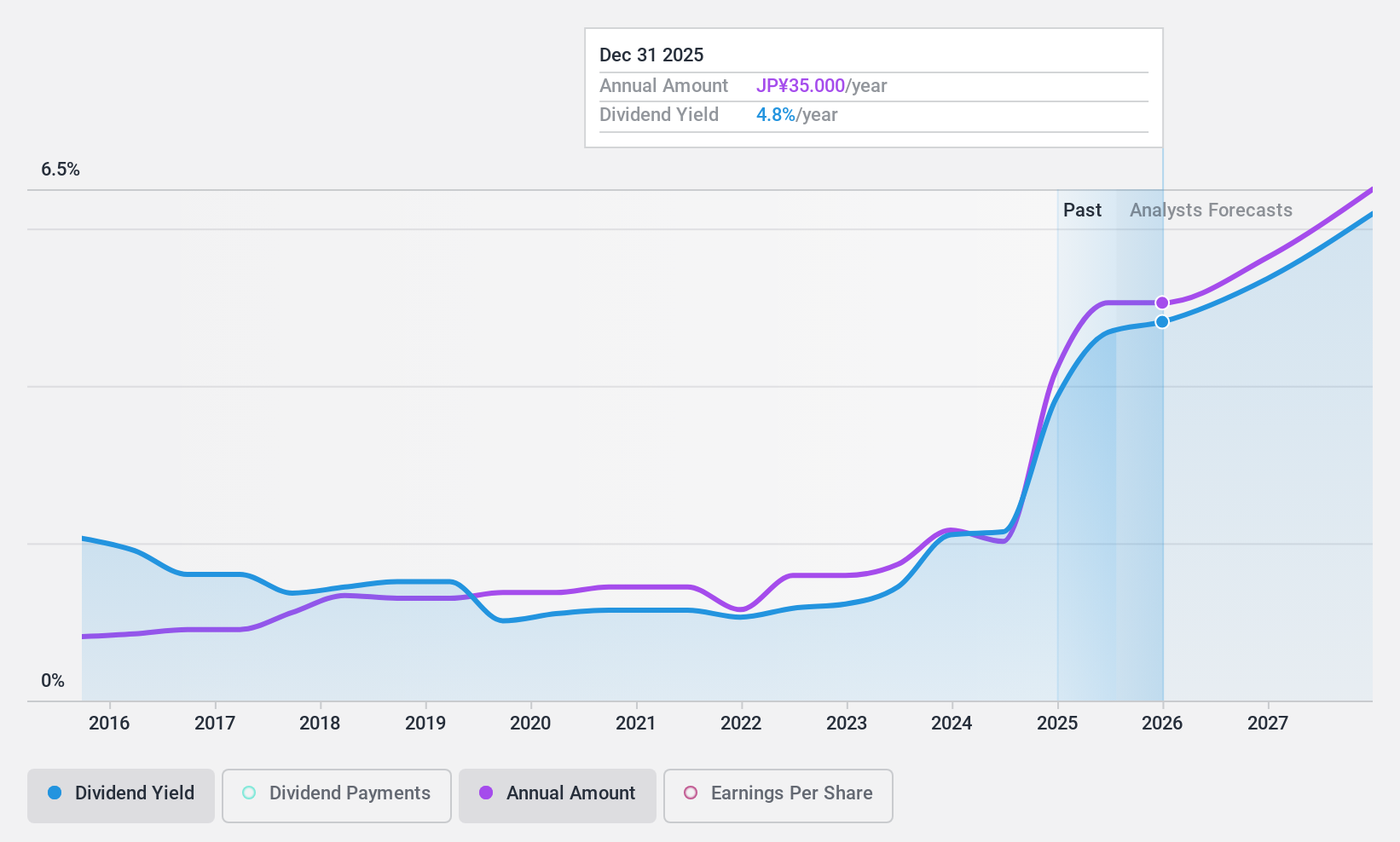Enable the Dividend Payments series
The image size is (1400, 842).
337,796
